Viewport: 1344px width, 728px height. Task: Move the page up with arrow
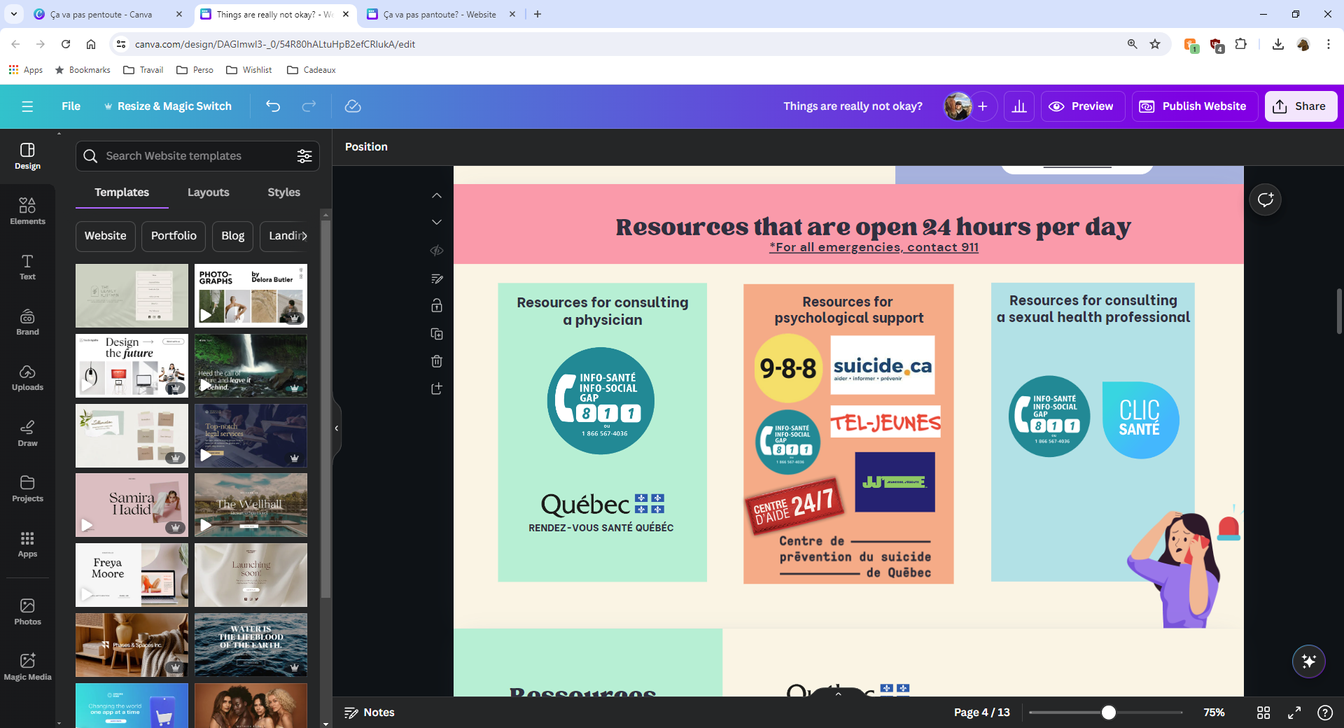pos(437,195)
